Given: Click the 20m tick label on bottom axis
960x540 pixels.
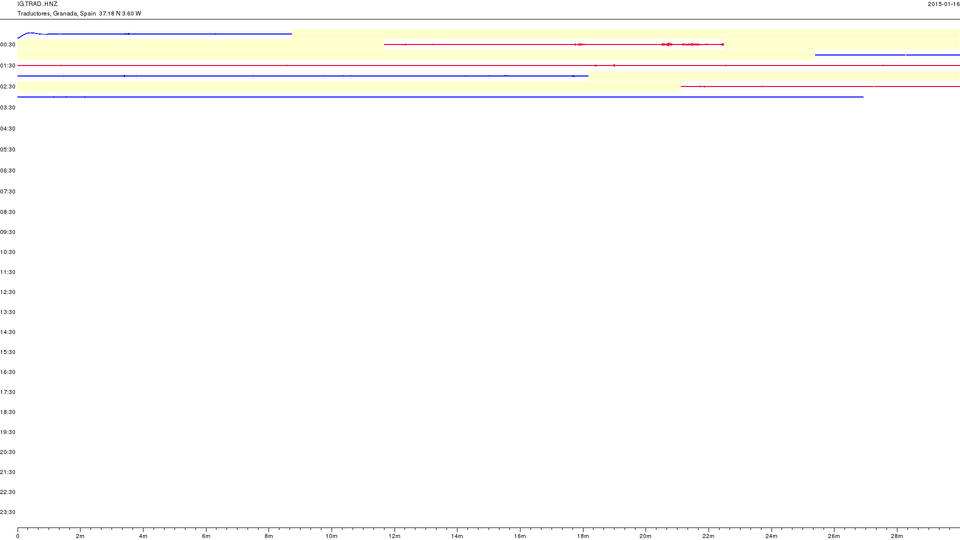Looking at the screenshot, I should click(645, 536).
